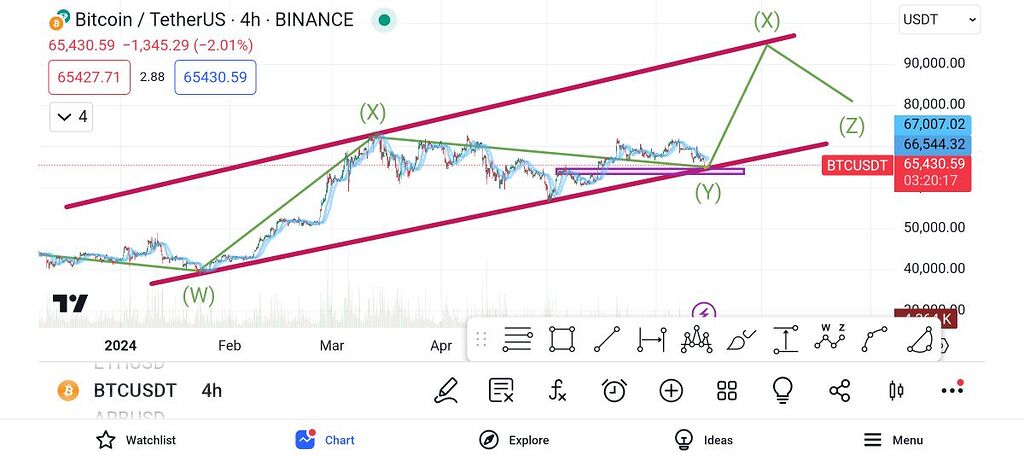The width and height of the screenshot is (1024, 460).
Task: Open the lightbulb ideas icon in toolbar
Action: [x=782, y=391]
